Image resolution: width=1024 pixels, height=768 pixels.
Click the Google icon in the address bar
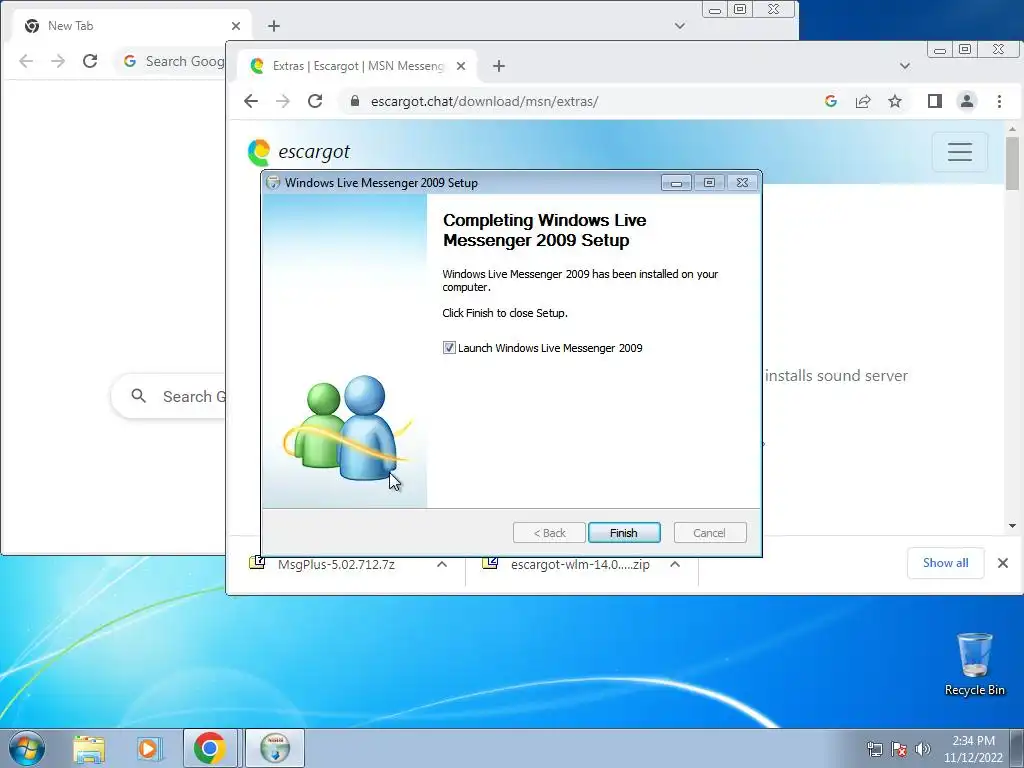tap(831, 101)
